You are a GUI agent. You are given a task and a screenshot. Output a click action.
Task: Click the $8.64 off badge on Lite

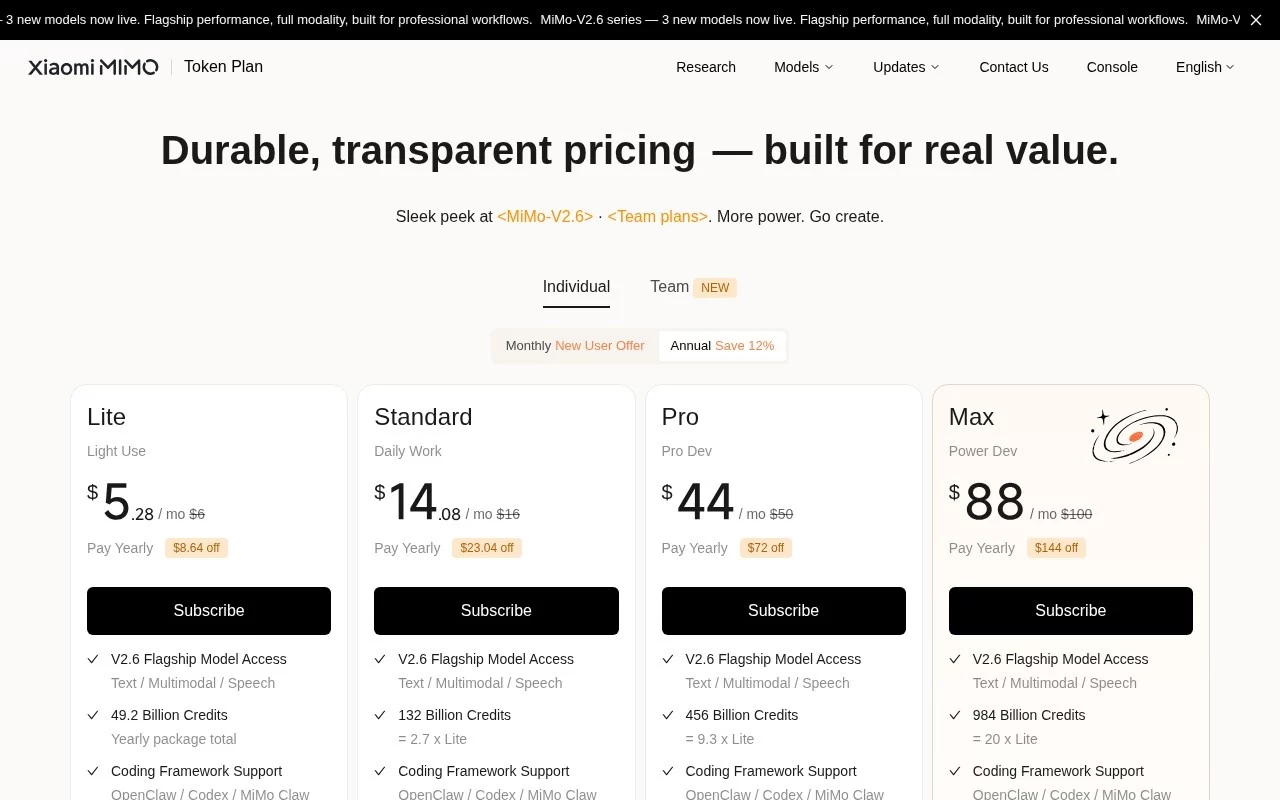tap(196, 548)
